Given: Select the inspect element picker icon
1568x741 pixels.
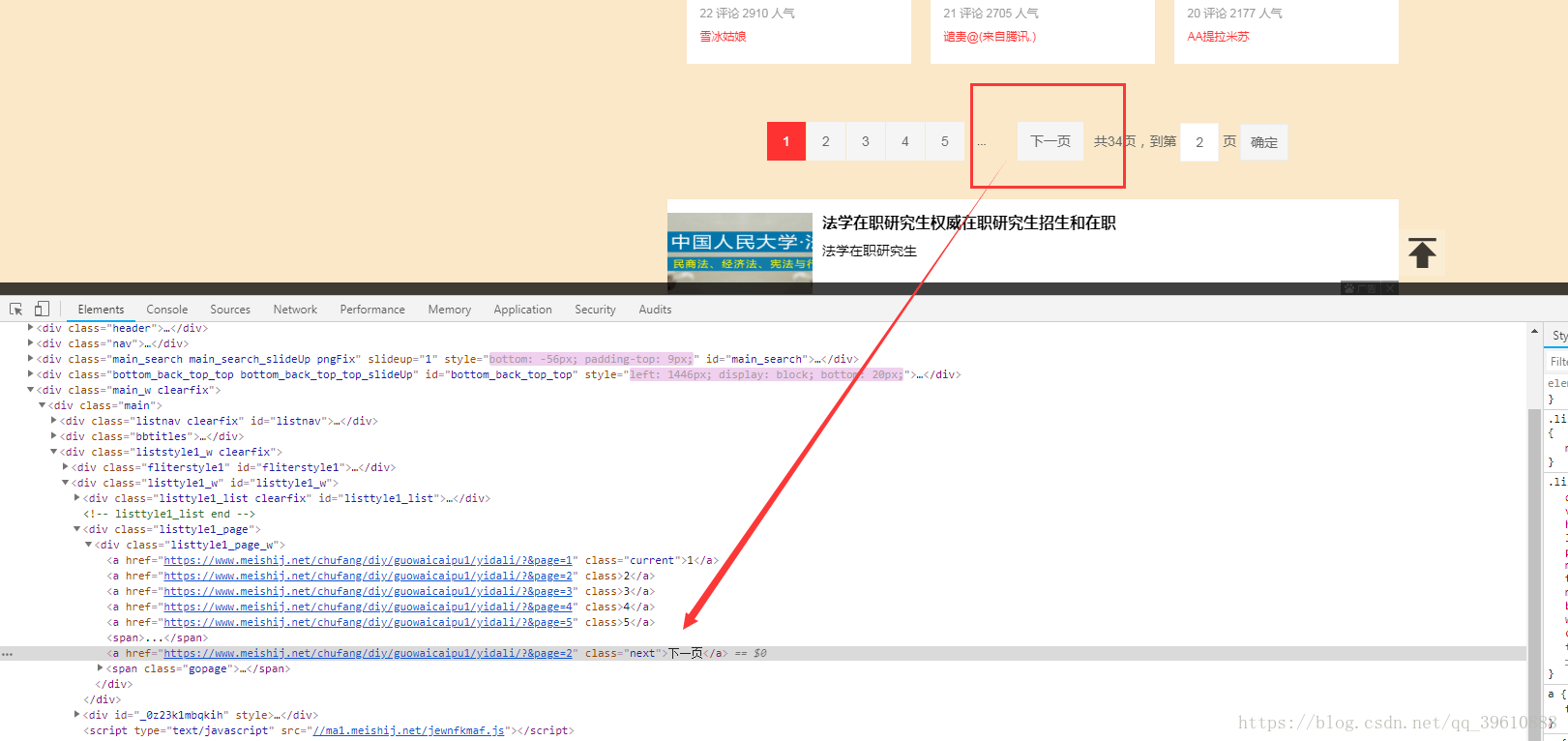Looking at the screenshot, I should [15, 310].
